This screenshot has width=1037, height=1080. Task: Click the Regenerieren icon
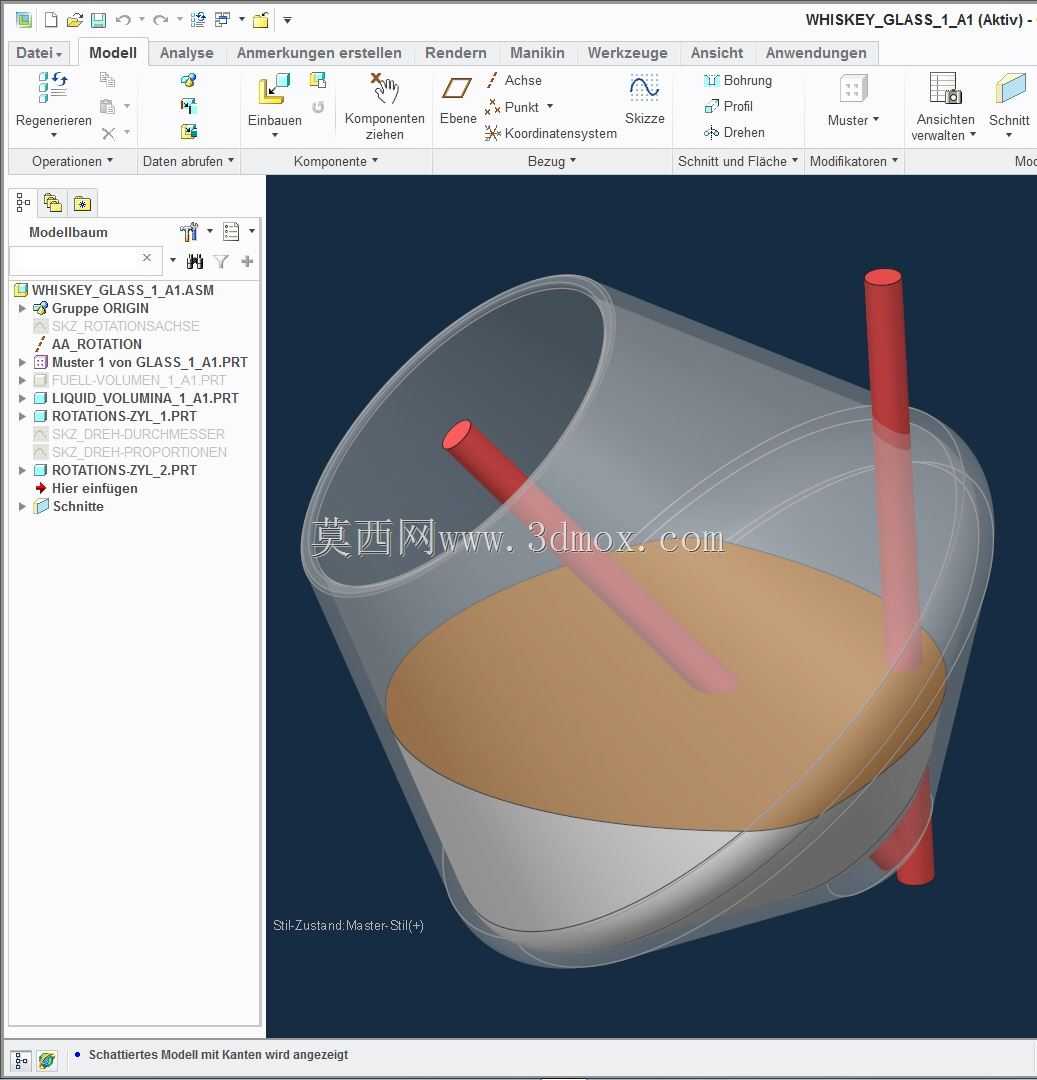pos(54,87)
